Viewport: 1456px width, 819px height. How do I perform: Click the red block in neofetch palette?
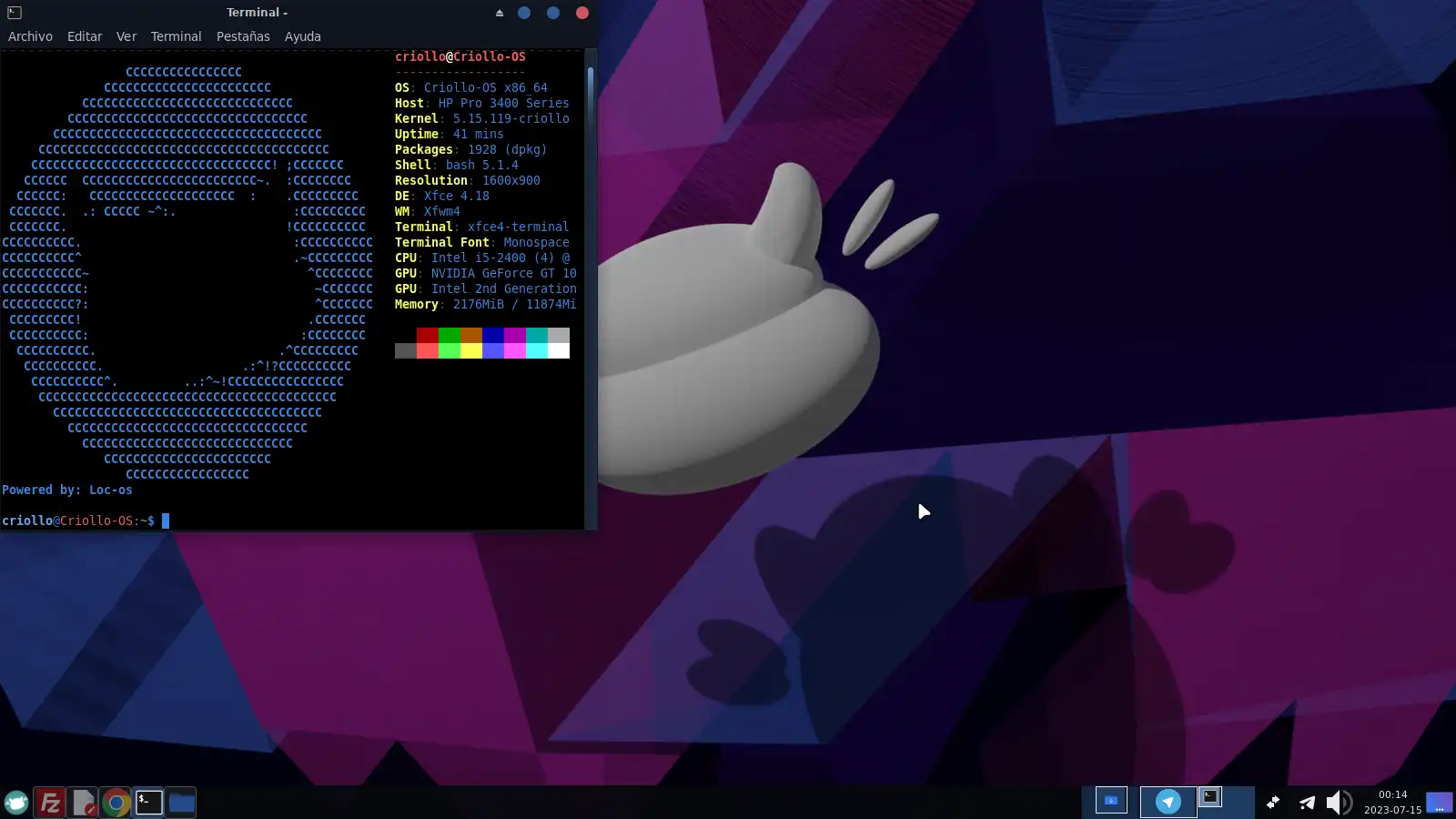[428, 335]
